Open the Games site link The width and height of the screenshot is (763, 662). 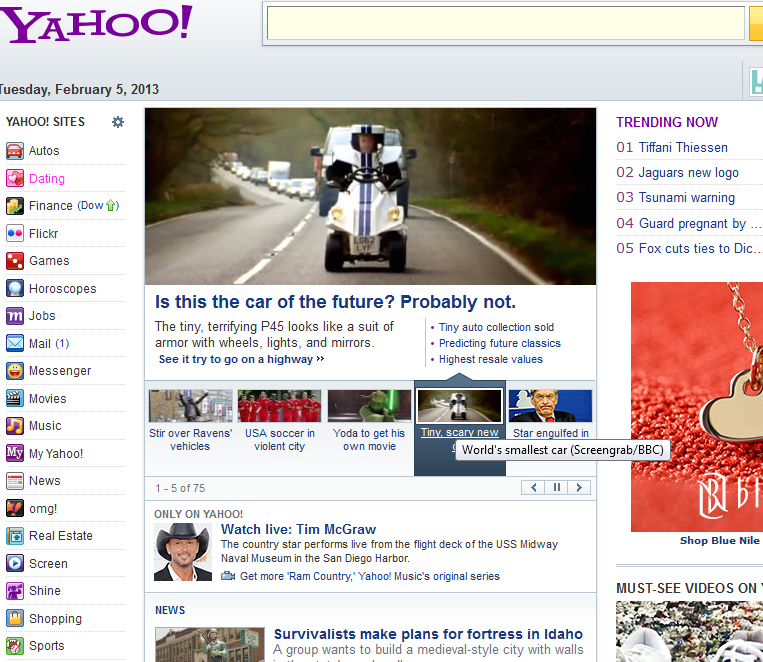pyautogui.click(x=49, y=261)
